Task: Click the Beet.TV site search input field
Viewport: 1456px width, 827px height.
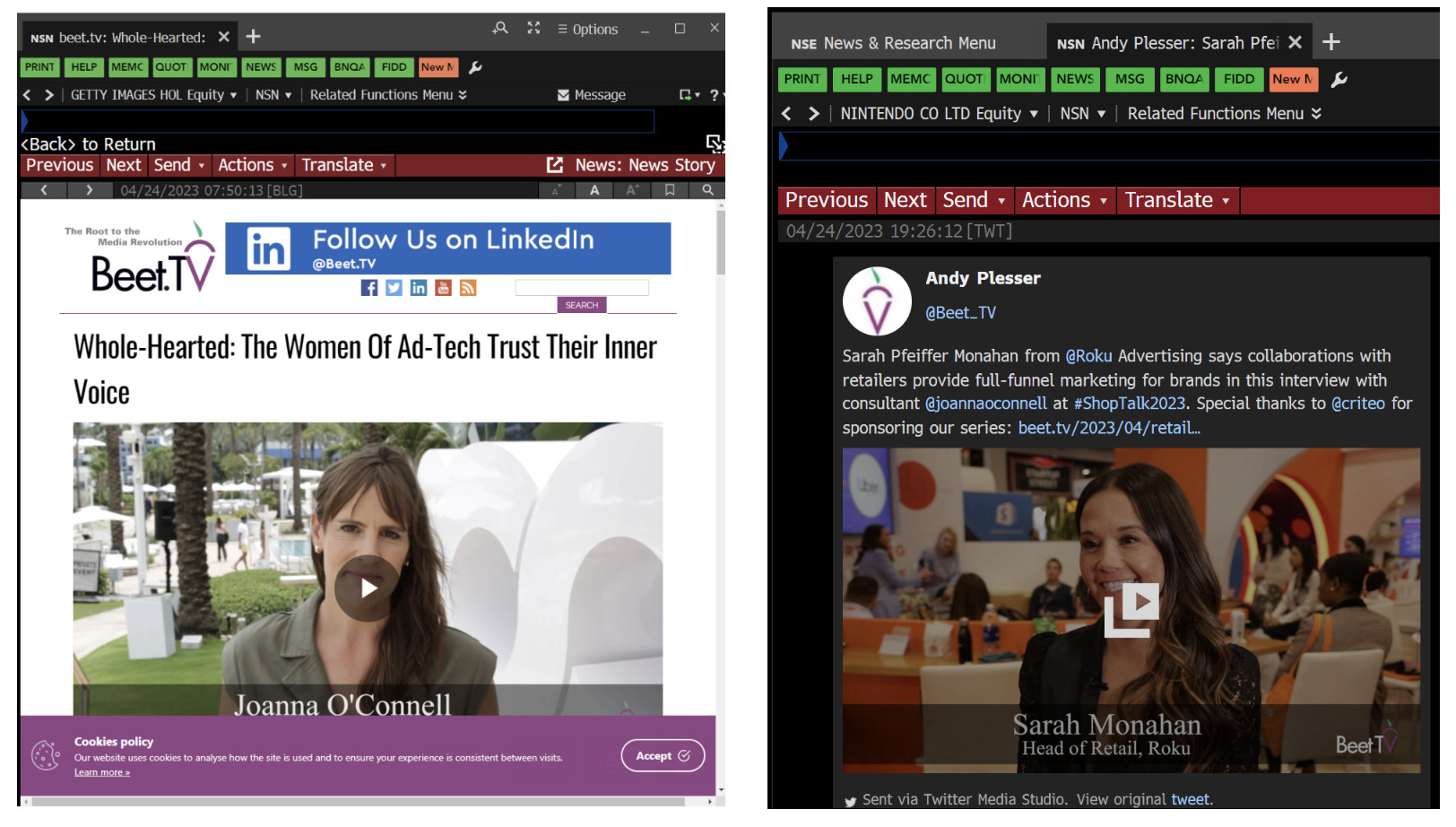Action: point(581,288)
